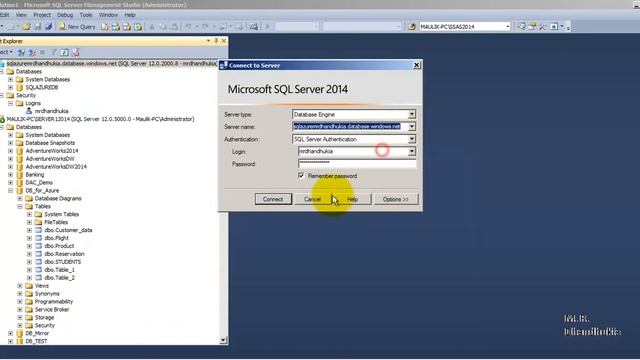The width and height of the screenshot is (640, 360).
Task: Click the Analysis Services MDX Query icon
Action: (x=116, y=27)
